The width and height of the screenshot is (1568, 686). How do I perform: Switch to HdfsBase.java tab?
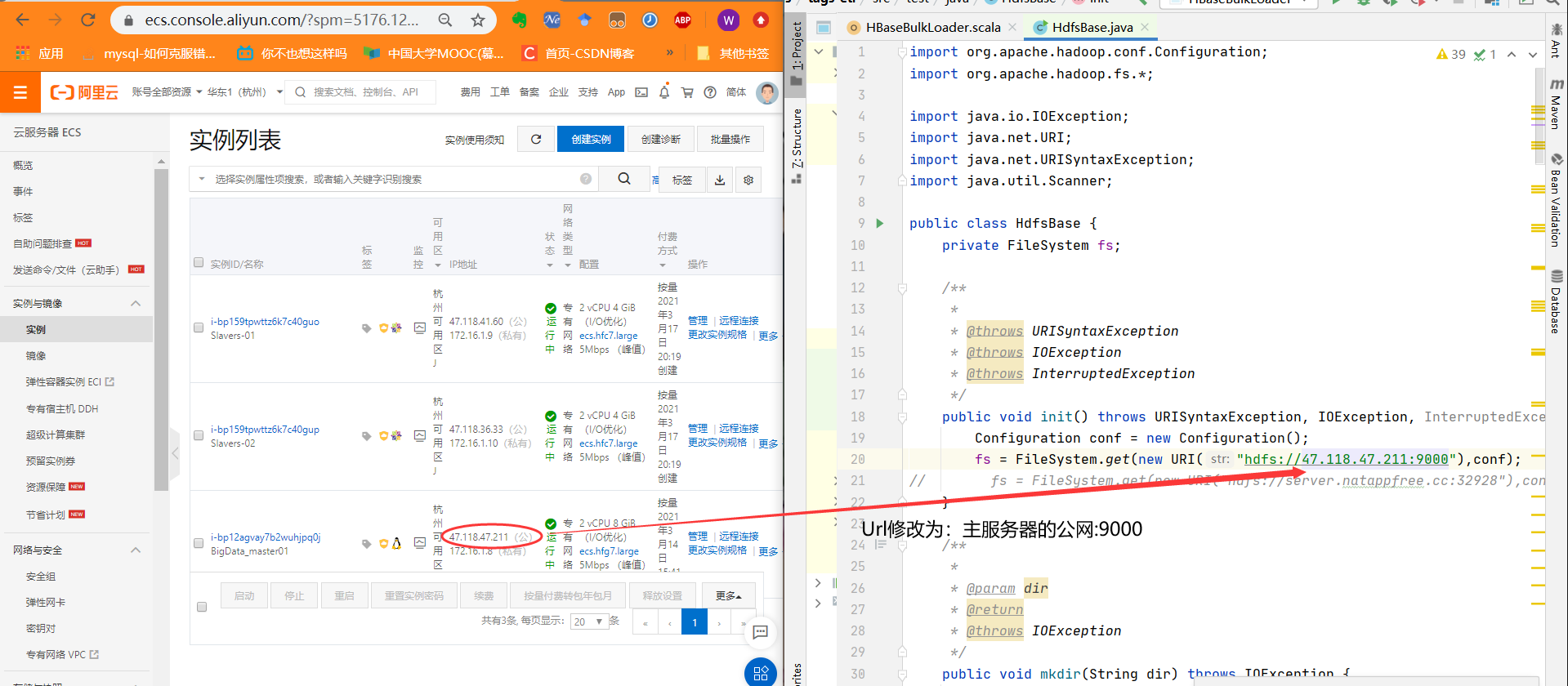pos(1092,27)
